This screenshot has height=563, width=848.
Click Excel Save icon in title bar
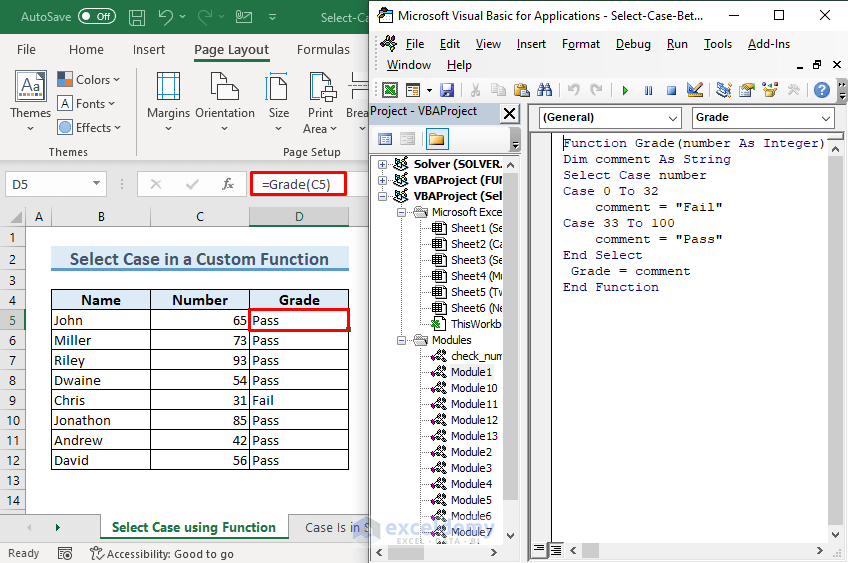[x=137, y=17]
